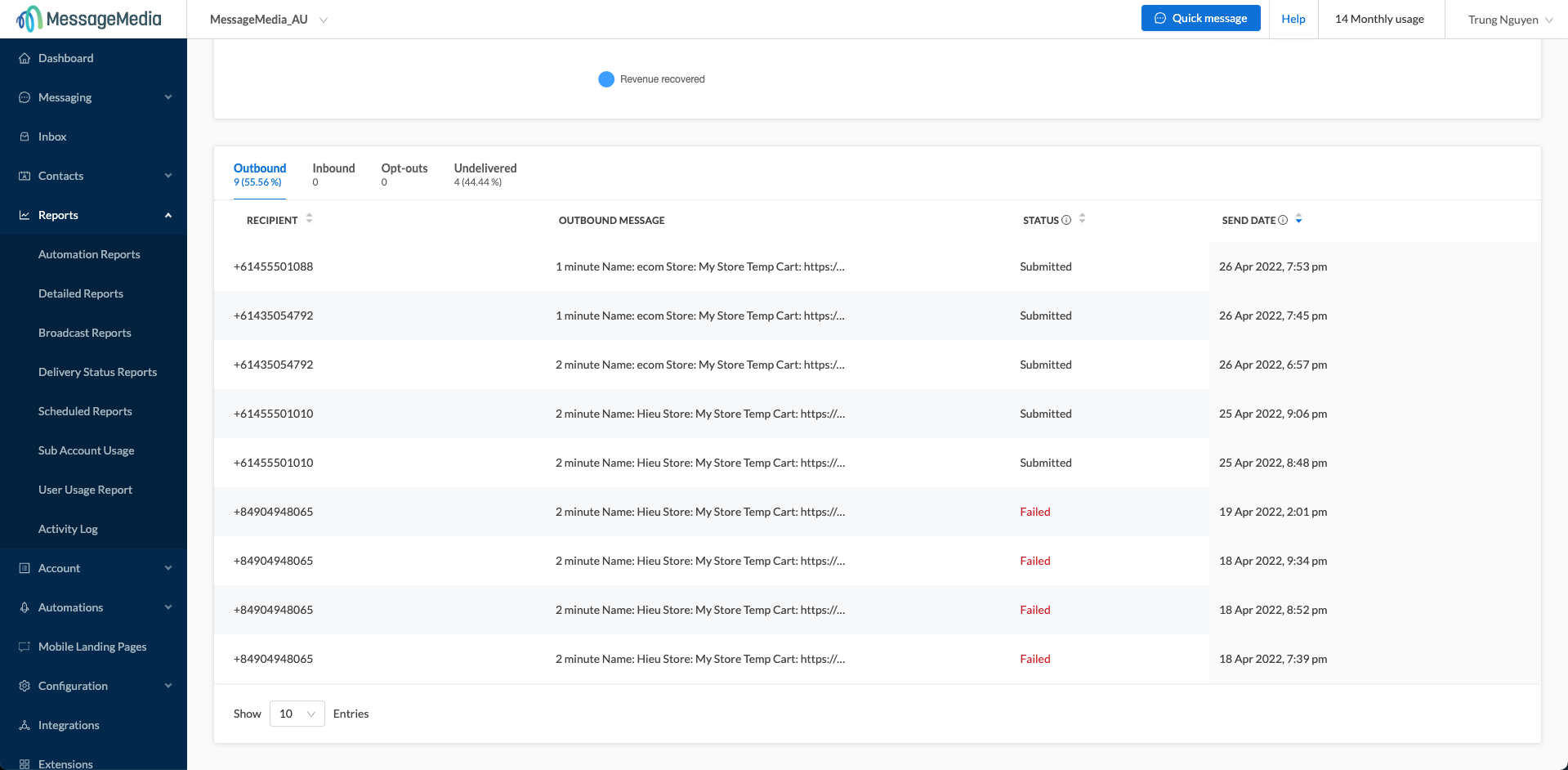Click the 18 Apr 2022, 7:39 pm date
The height and width of the screenshot is (770, 1568).
(1273, 659)
